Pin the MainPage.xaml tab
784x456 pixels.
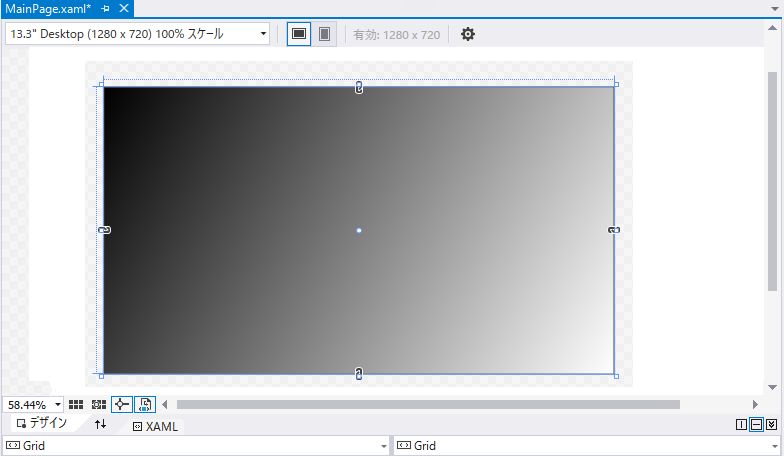[x=105, y=8]
